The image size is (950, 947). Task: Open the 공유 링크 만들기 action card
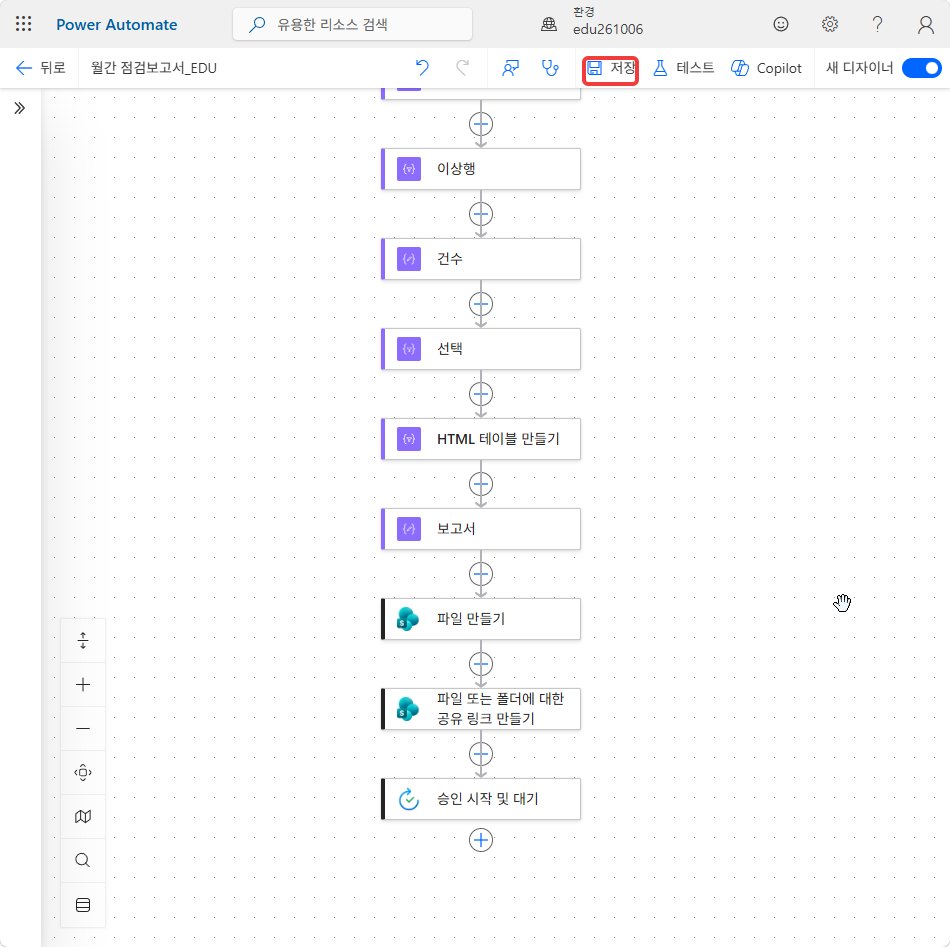[x=481, y=709]
